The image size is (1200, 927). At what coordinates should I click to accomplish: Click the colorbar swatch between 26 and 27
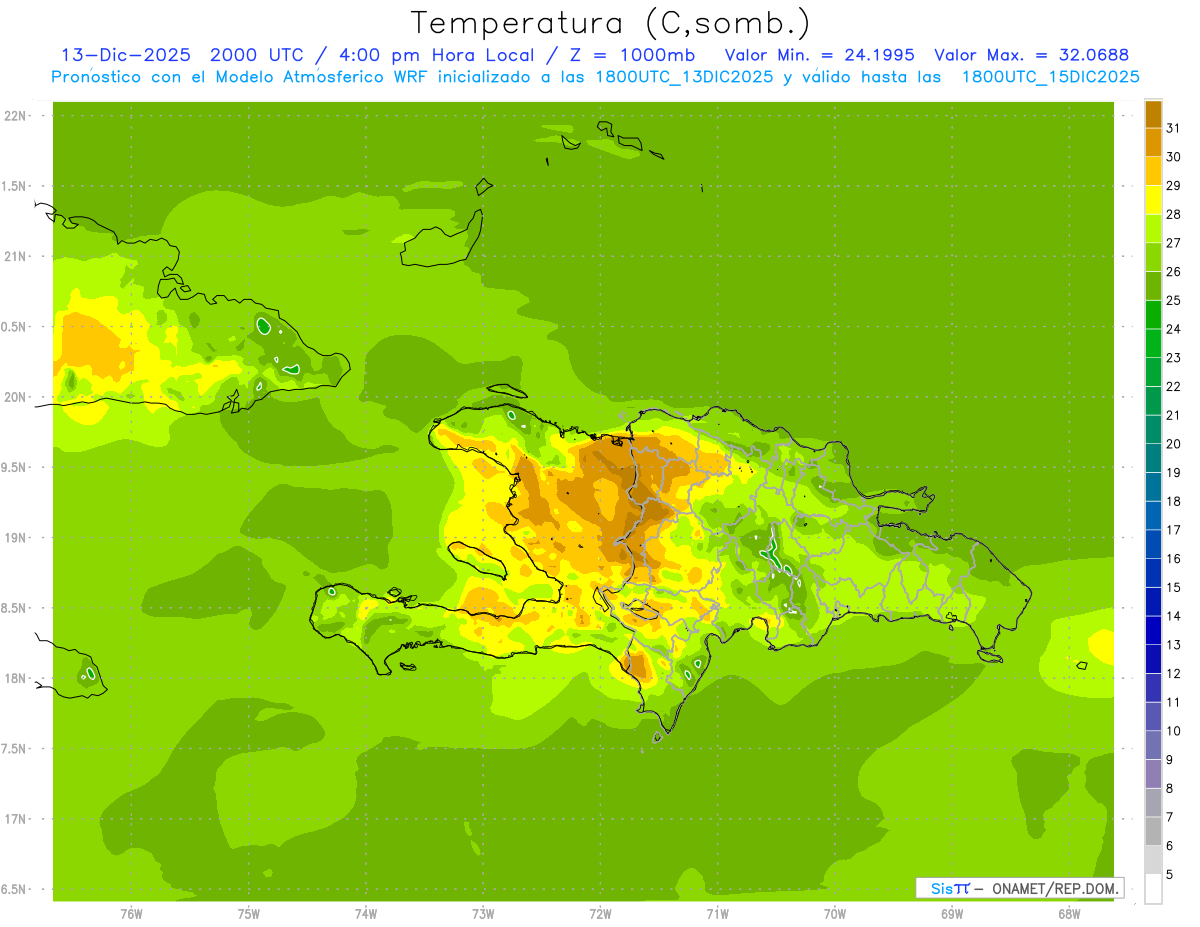click(1154, 257)
